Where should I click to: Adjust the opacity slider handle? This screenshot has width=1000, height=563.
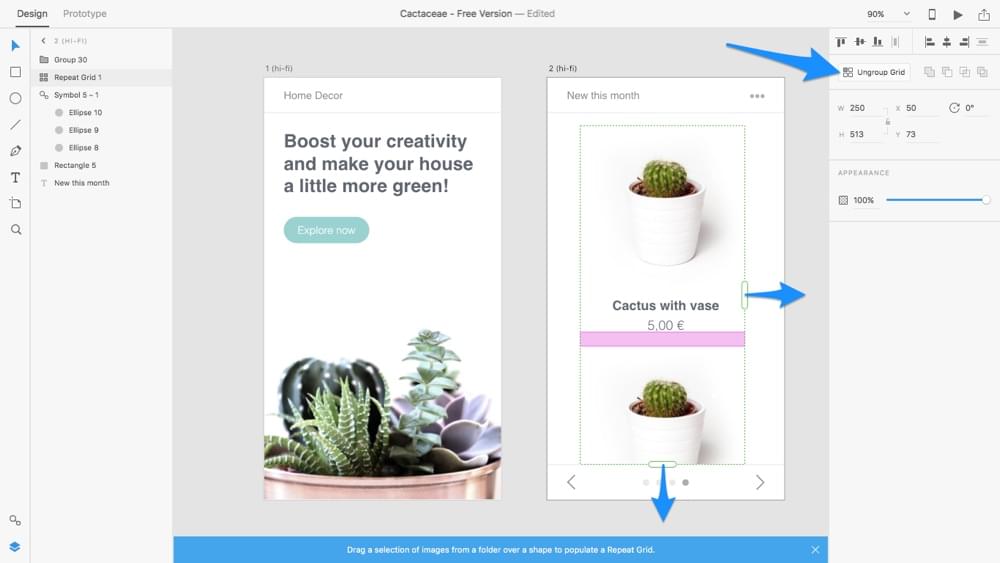986,200
